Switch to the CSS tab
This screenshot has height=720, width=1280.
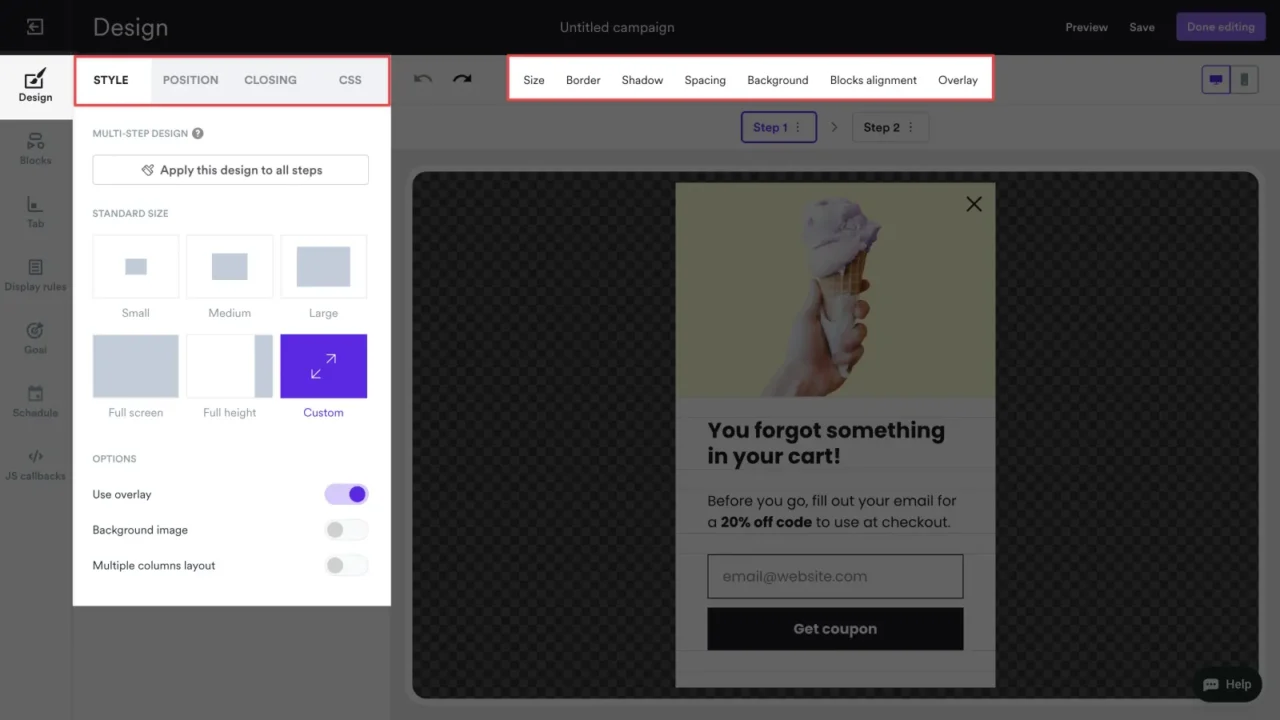pyautogui.click(x=350, y=80)
